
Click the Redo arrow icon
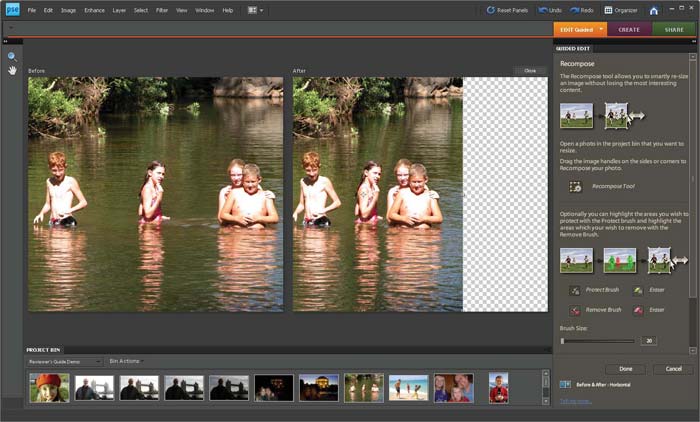[x=575, y=10]
